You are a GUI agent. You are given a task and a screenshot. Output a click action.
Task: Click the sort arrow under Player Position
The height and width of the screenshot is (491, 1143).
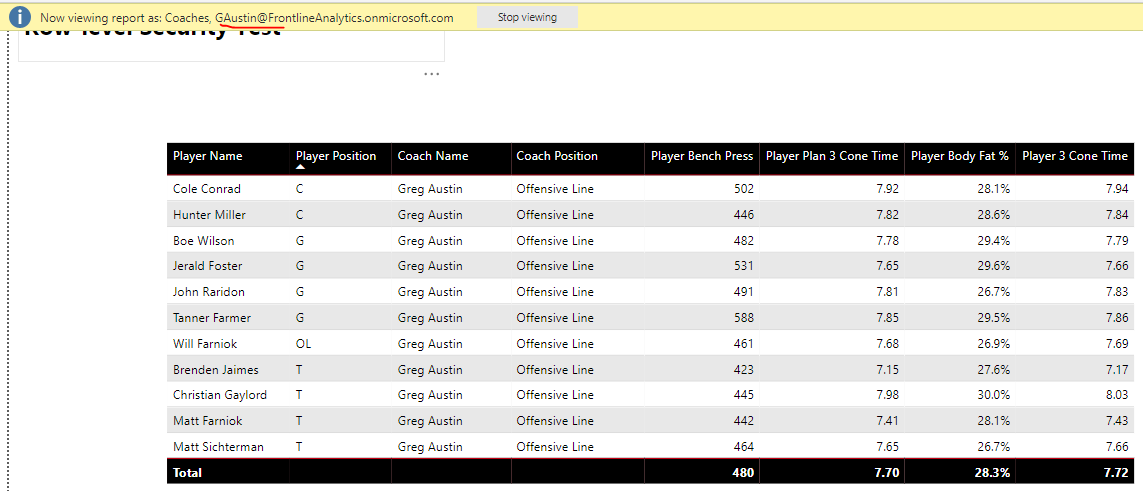(300, 168)
